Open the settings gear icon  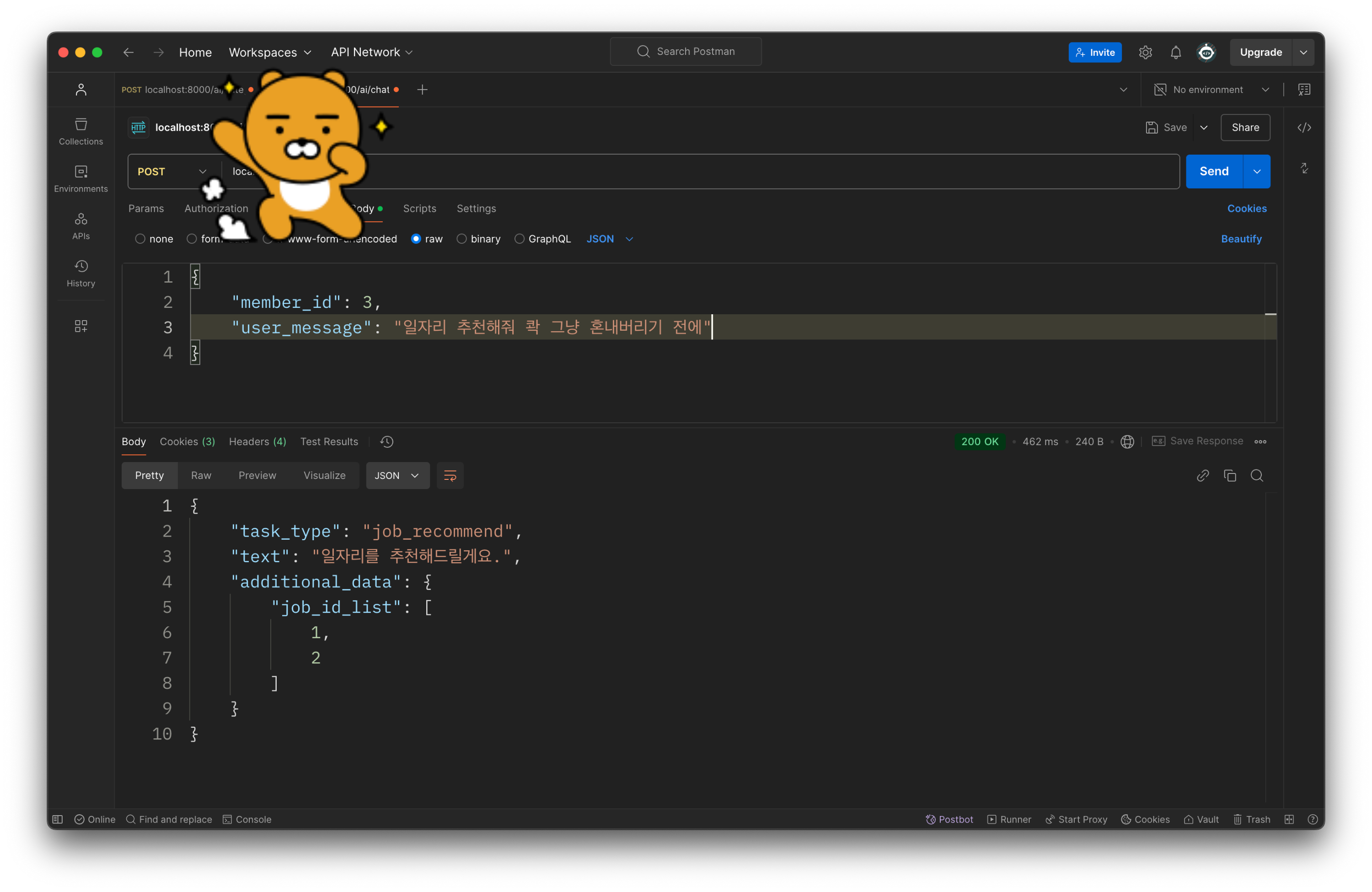1146,53
